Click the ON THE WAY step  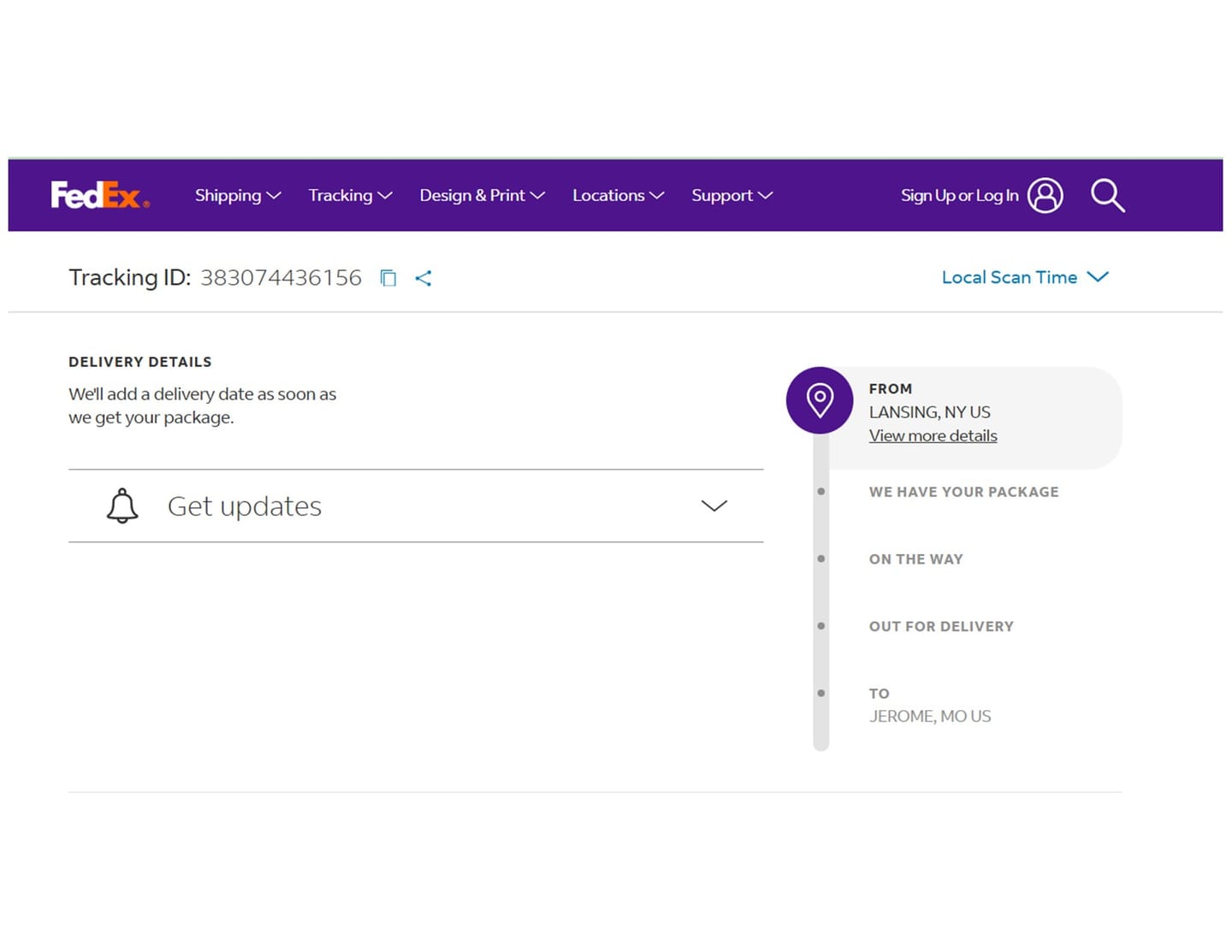(915, 559)
